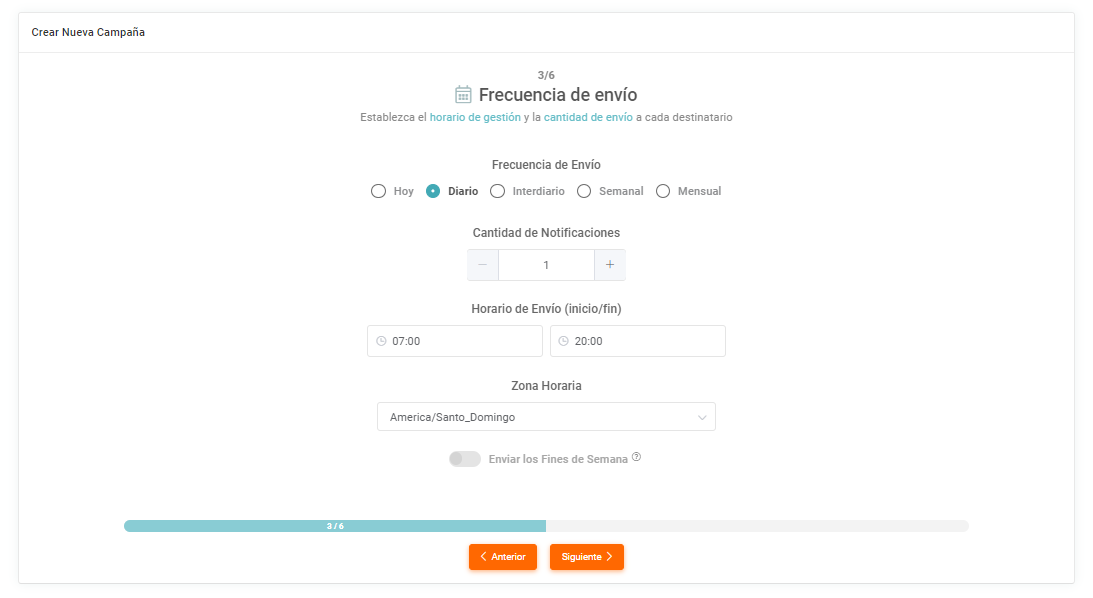Expand the timezone list using its chevron arrow
Viewport: 1093px width, 598px height.
click(x=702, y=417)
